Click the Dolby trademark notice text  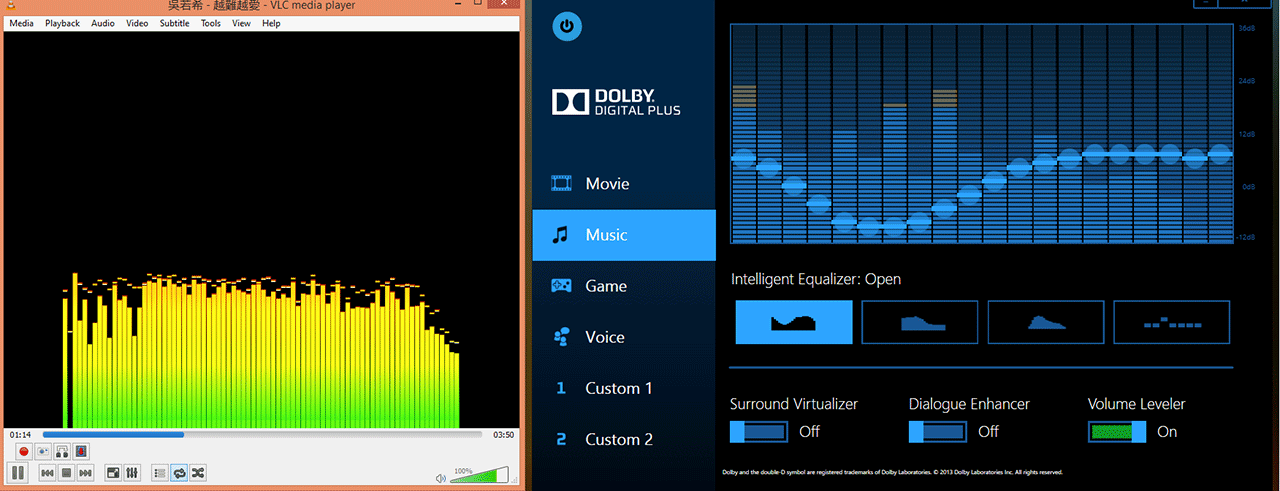tap(892, 472)
